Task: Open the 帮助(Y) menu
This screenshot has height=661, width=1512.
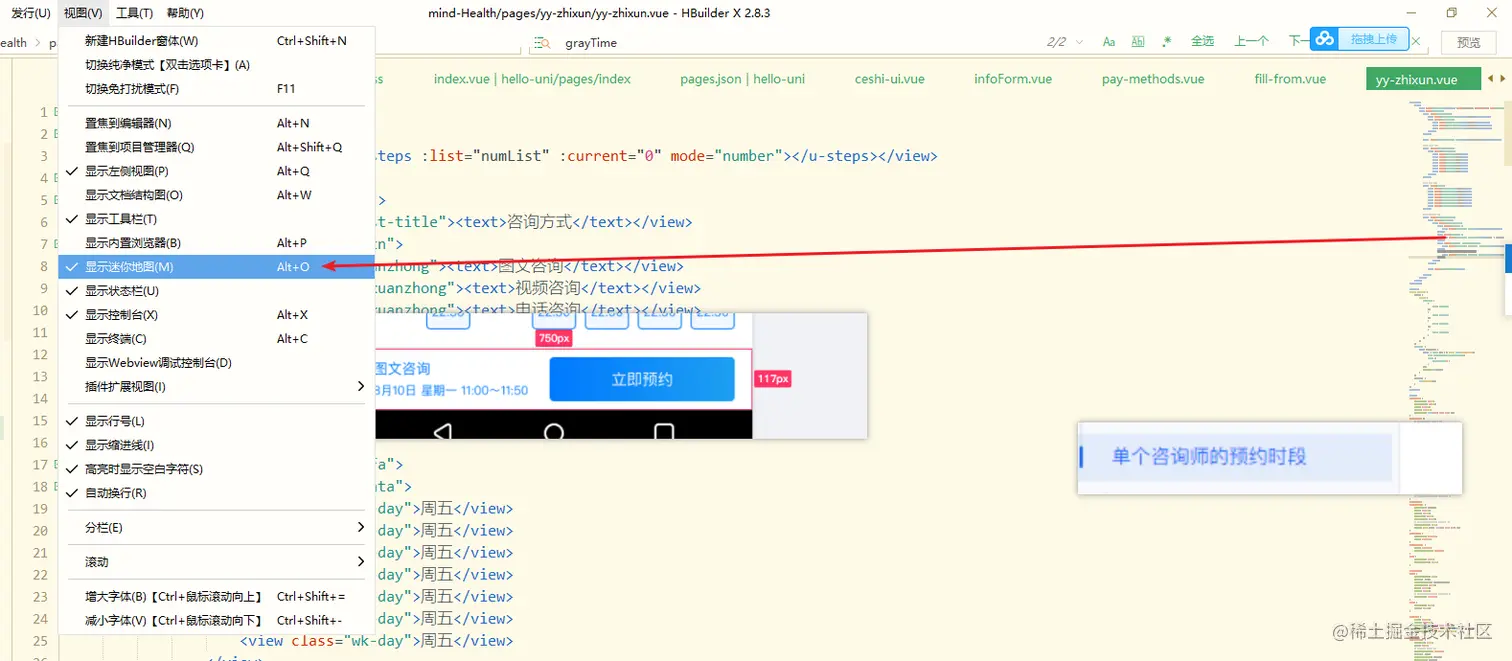Action: point(185,13)
